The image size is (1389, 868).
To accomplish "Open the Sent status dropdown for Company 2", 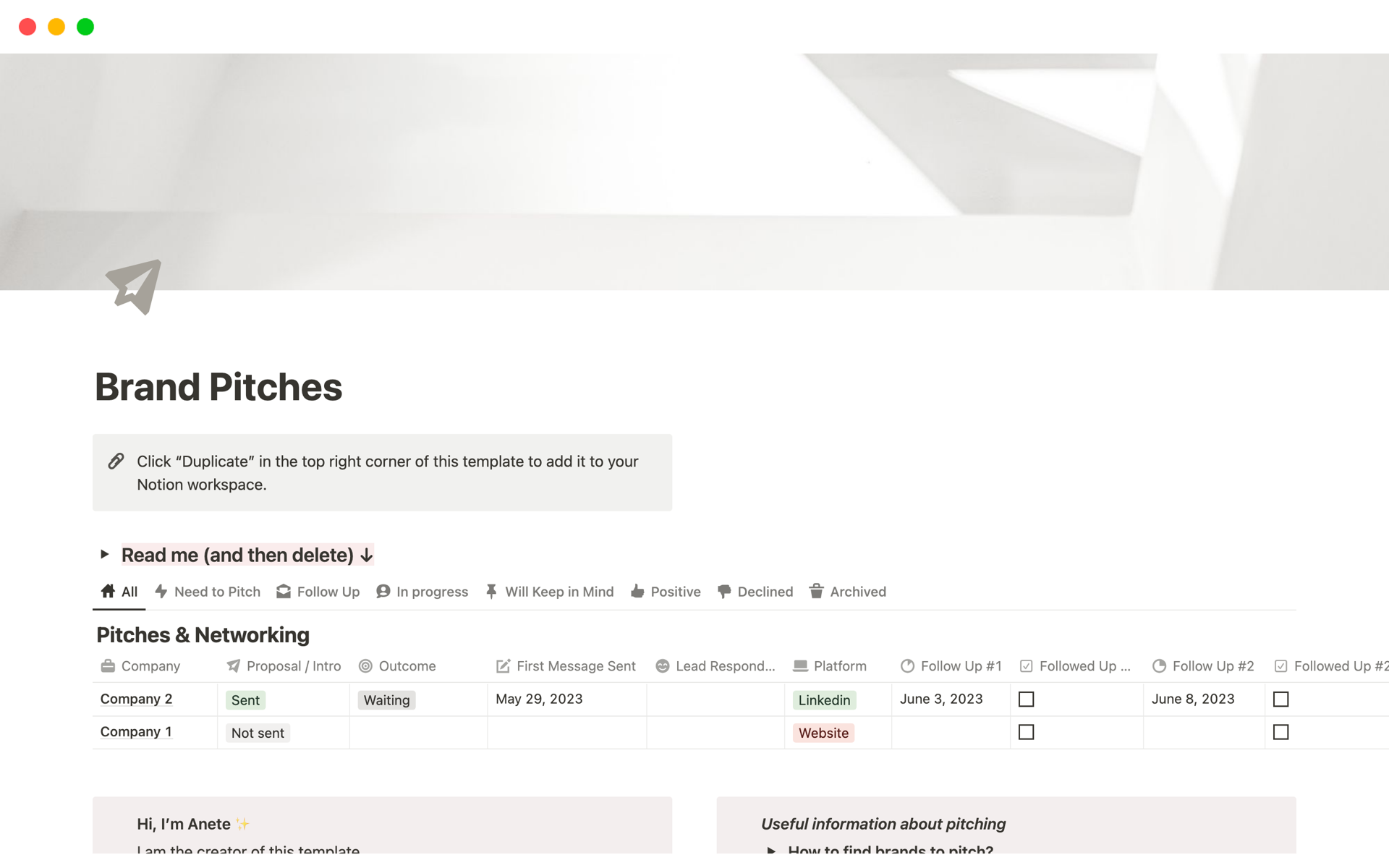I will 245,700.
